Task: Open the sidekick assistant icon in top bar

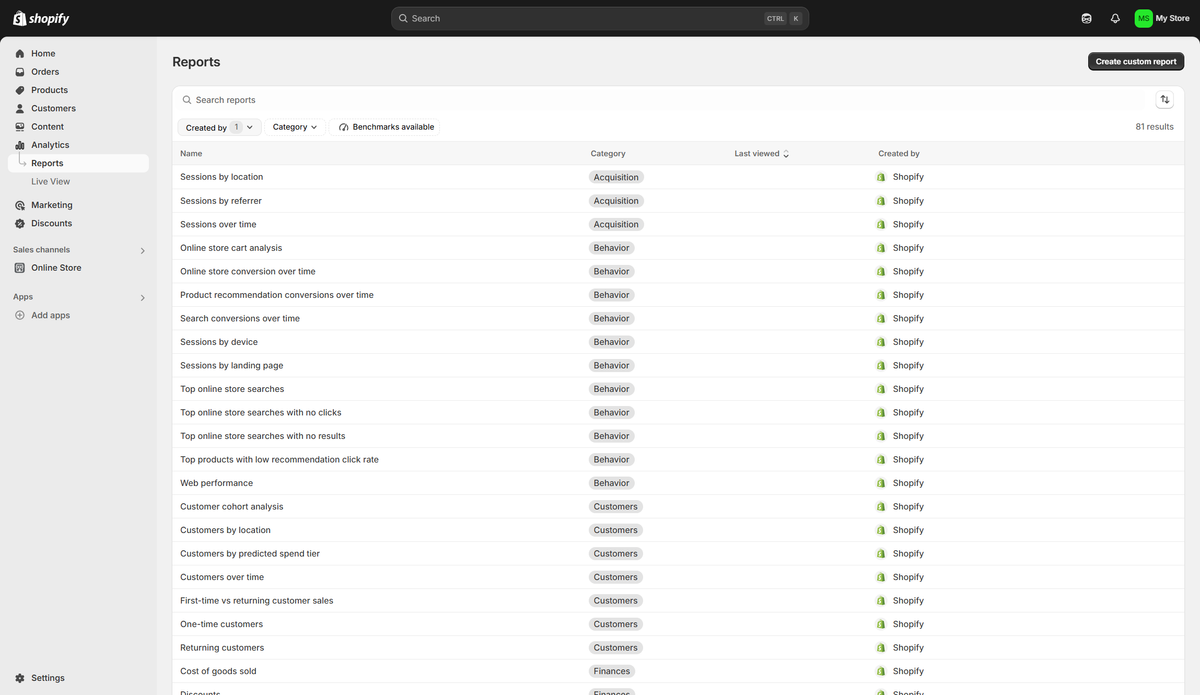Action: (1087, 18)
